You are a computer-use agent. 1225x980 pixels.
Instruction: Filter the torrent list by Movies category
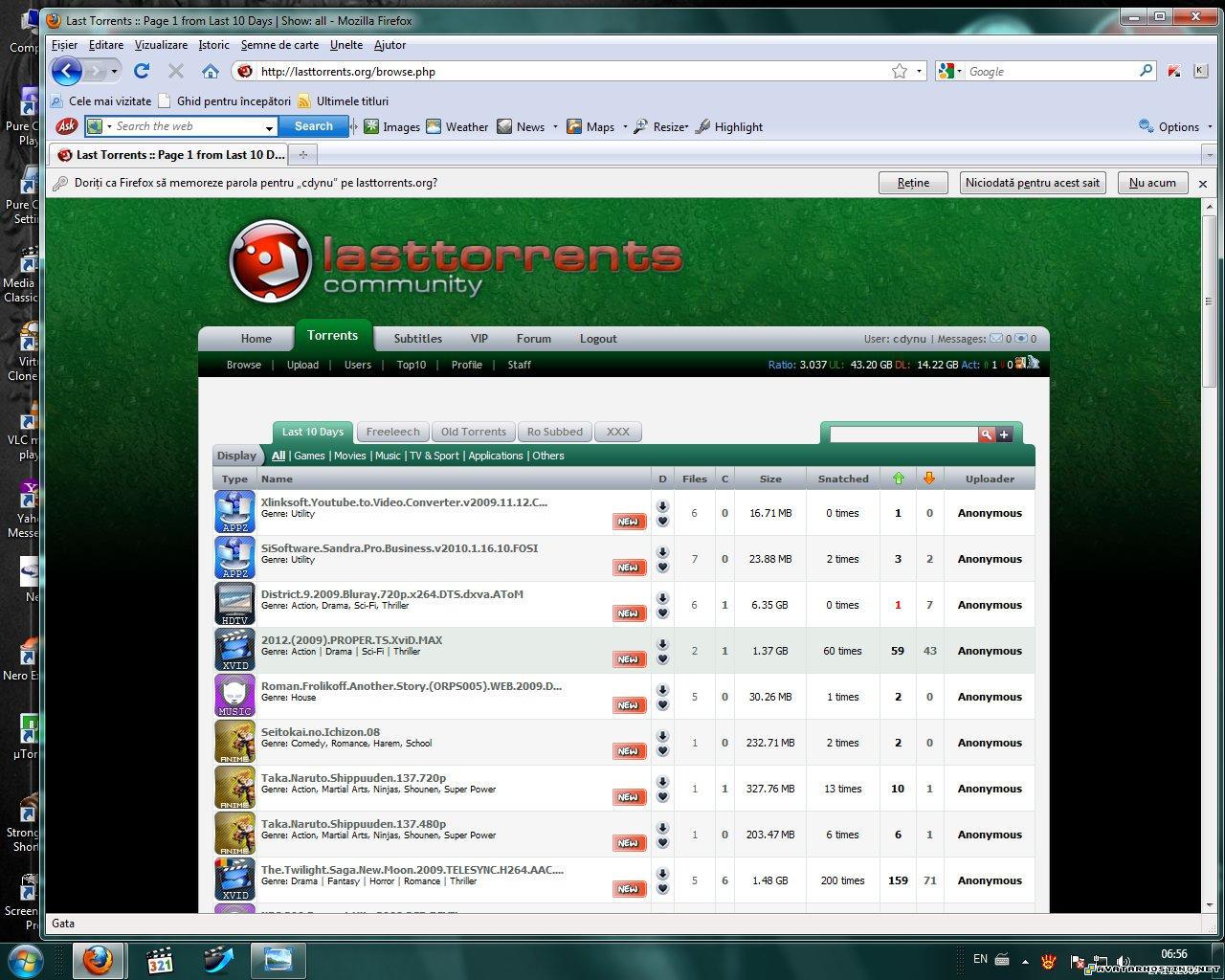coord(349,456)
